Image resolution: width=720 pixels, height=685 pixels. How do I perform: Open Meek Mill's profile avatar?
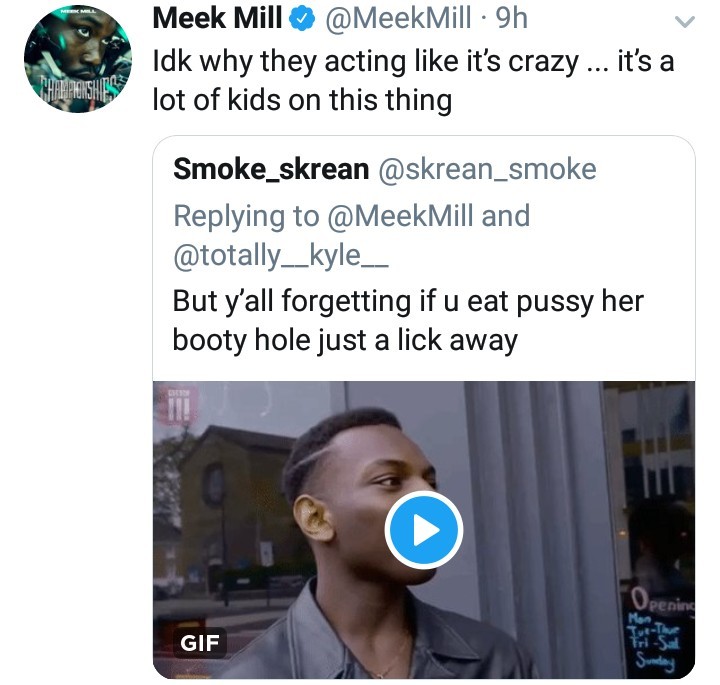(x=78, y=60)
